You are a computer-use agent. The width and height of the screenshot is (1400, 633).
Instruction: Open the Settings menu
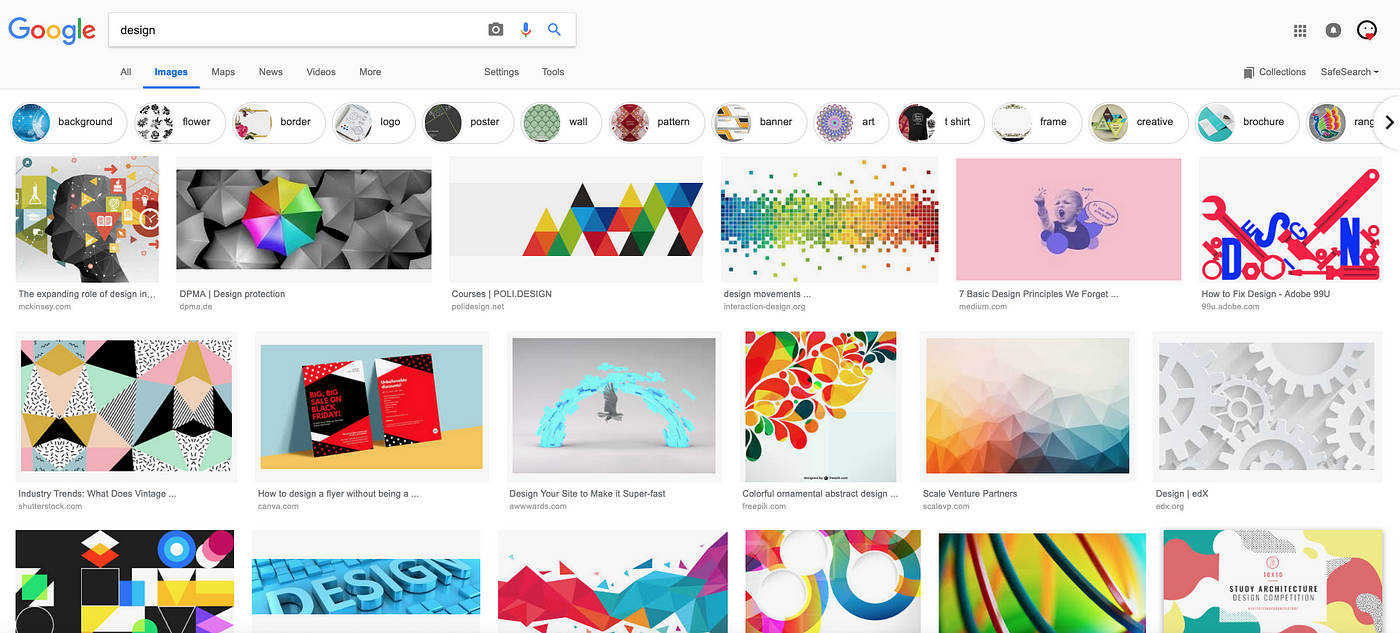tap(501, 72)
